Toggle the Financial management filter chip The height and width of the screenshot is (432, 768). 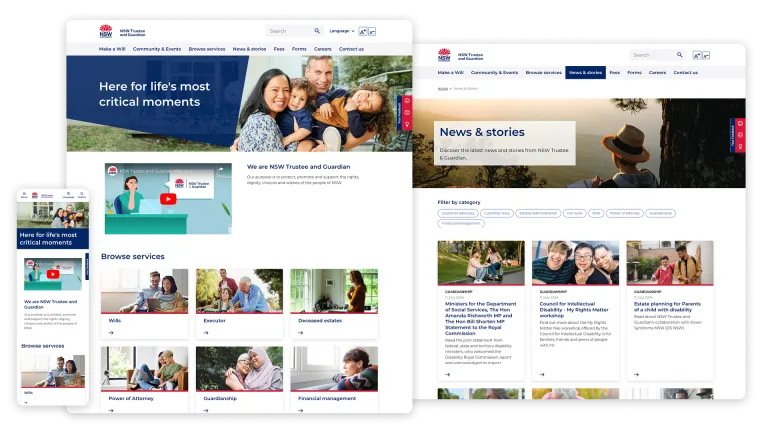461,223
